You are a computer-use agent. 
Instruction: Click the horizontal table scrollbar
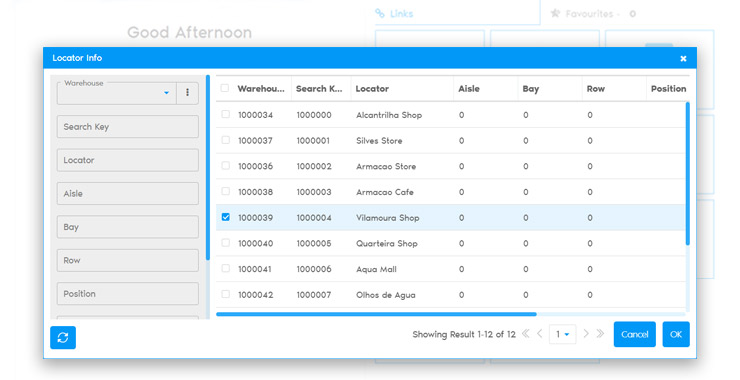coord(376,314)
